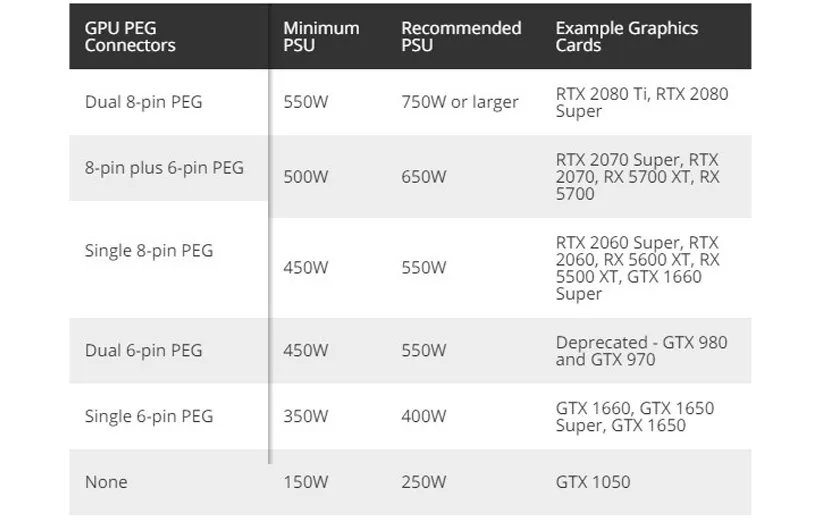Select the None connector row label
Viewport: 822px width, 522px height.
click(106, 482)
